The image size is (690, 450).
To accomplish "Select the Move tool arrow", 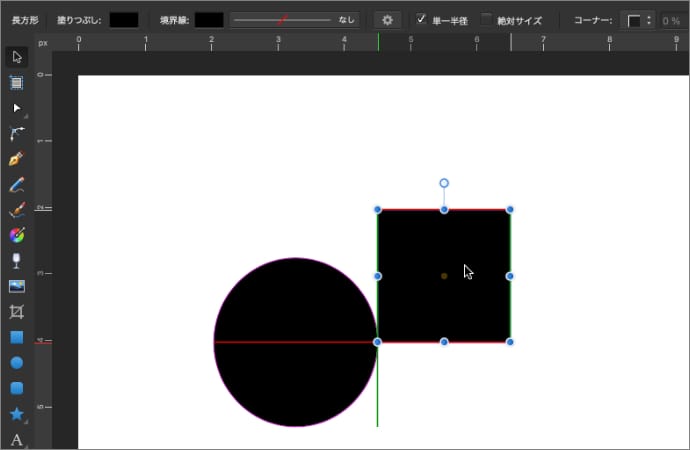I will tap(17, 56).
